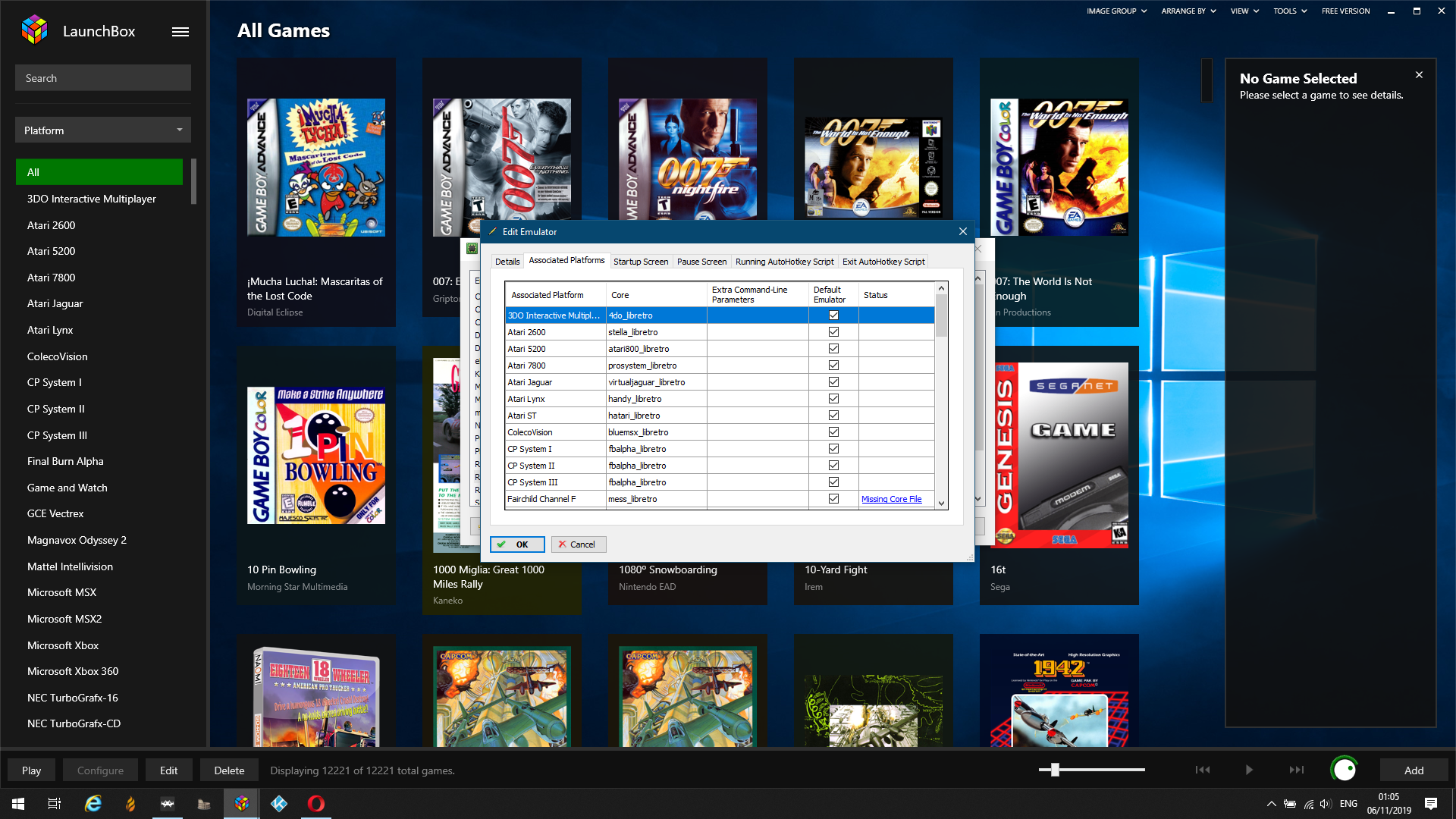This screenshot has width=1456, height=819.
Task: Toggle default emulator checkbox for Atari Lynx
Action: click(x=833, y=399)
